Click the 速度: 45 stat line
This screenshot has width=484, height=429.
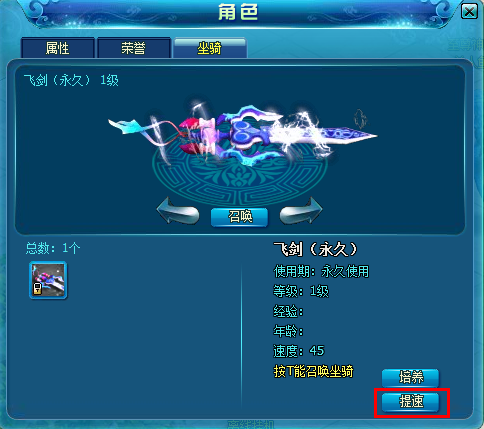[x=299, y=351]
